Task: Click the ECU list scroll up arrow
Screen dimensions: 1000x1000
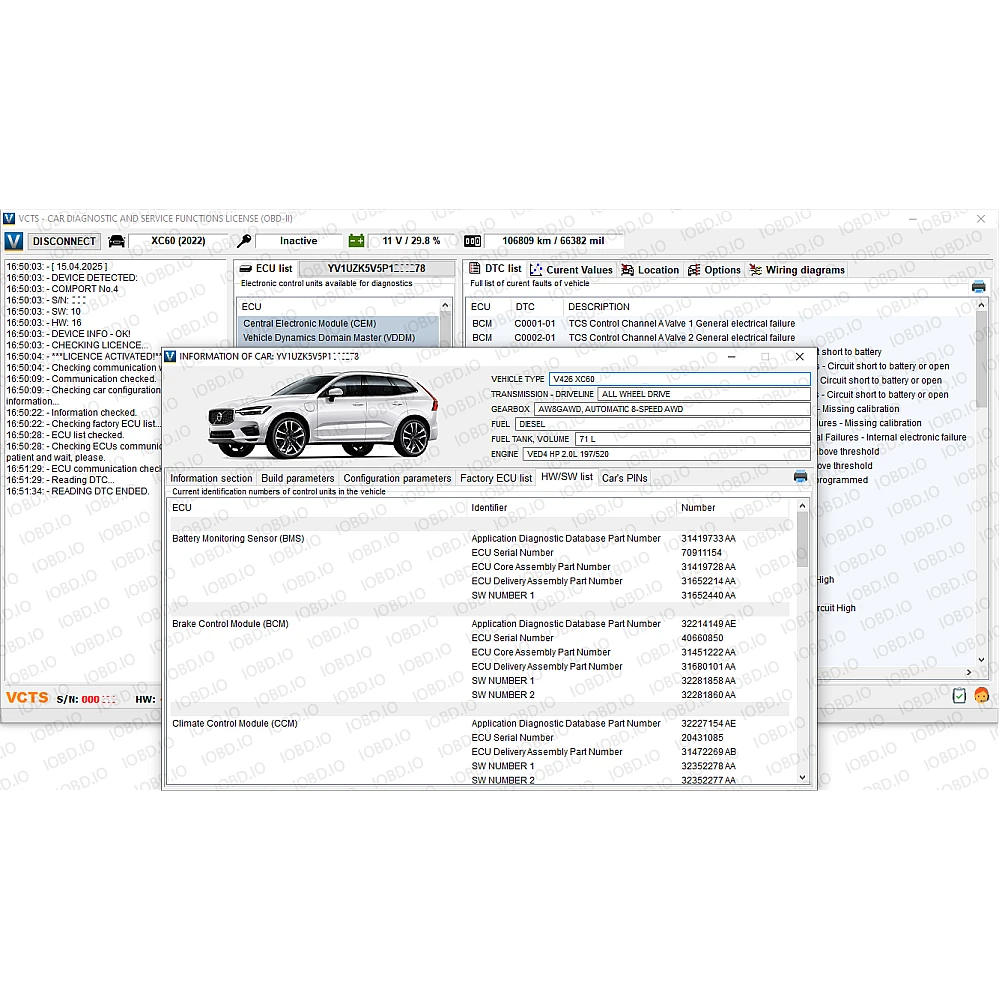Action: pyautogui.click(x=445, y=305)
